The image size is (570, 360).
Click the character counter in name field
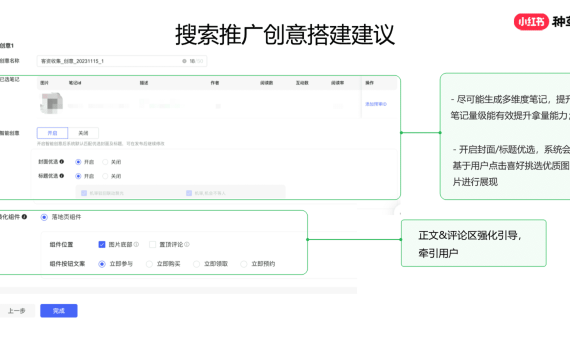[x=196, y=61]
